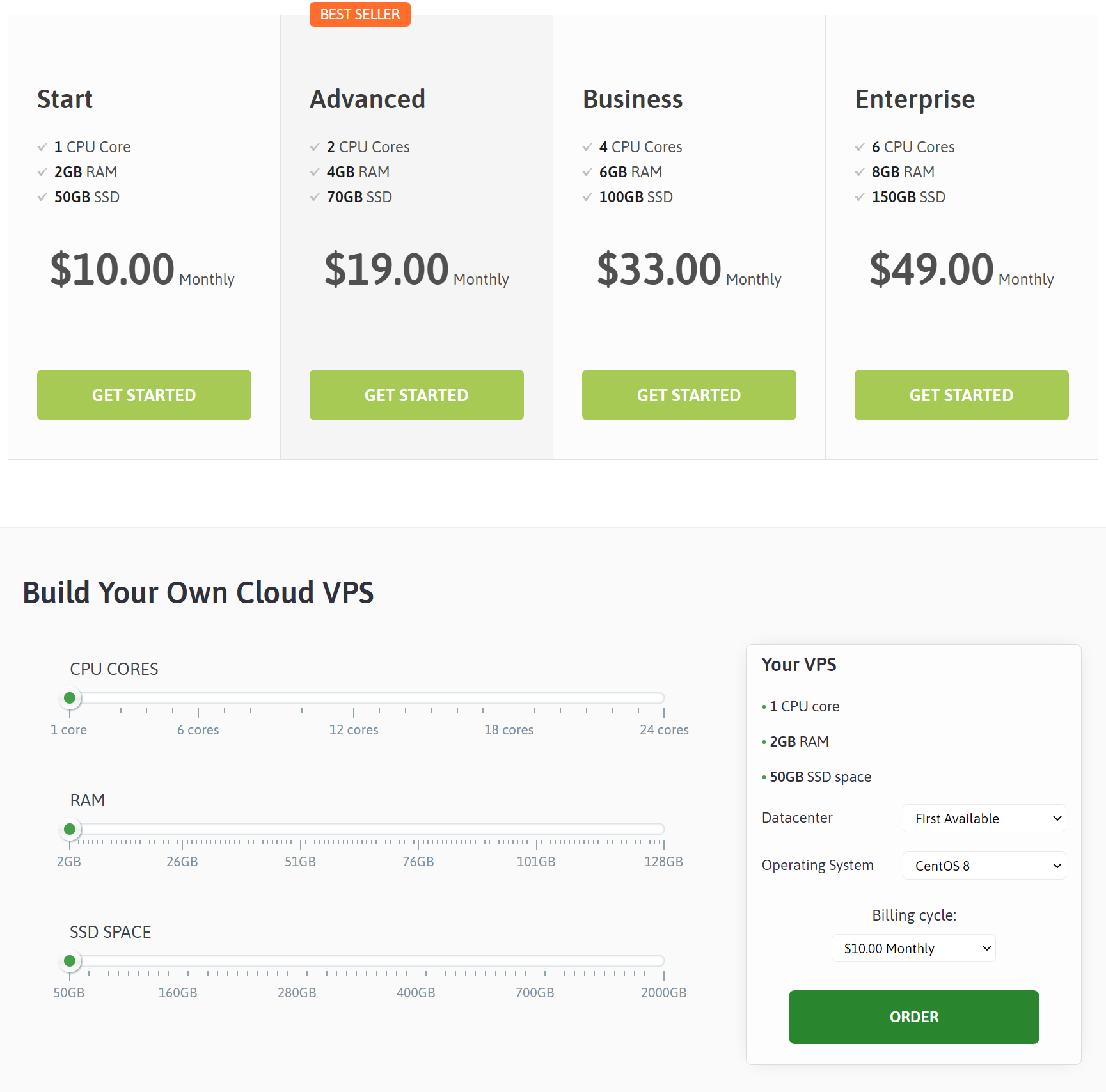Click GET STARTED for the Enterprise plan
The height and width of the screenshot is (1092, 1106).
pos(961,395)
